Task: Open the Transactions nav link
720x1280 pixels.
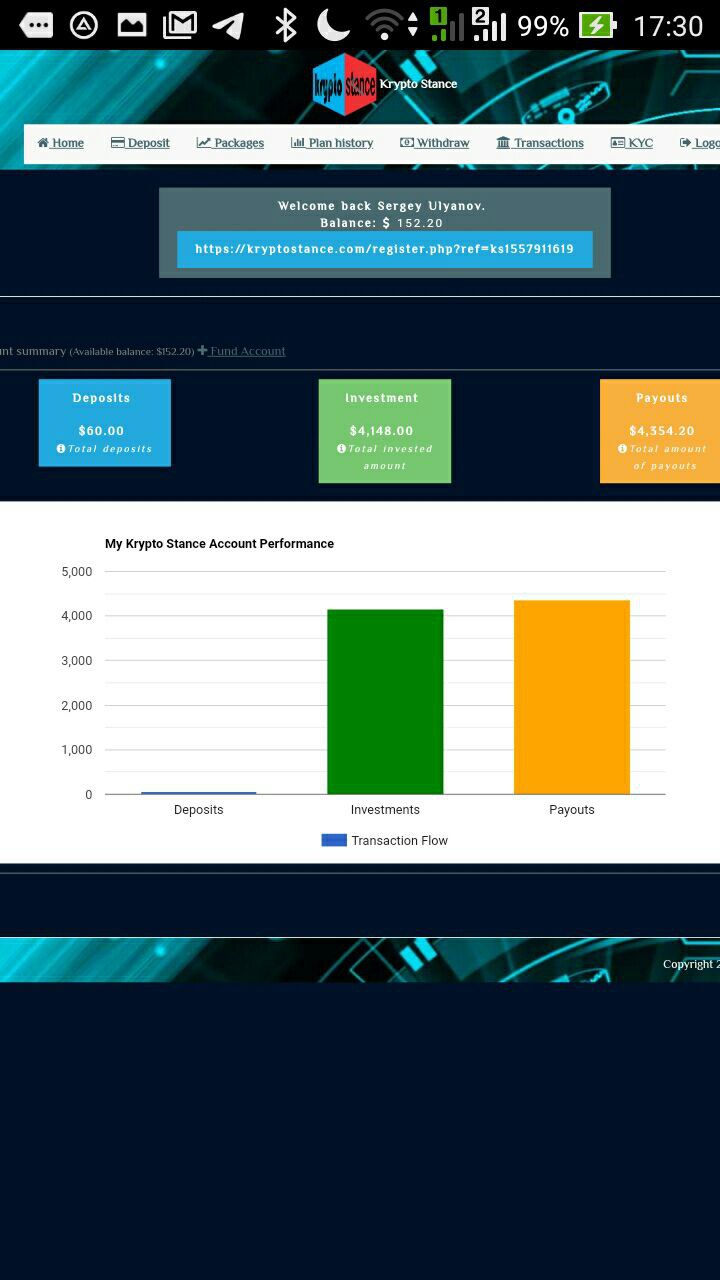Action: (x=540, y=143)
